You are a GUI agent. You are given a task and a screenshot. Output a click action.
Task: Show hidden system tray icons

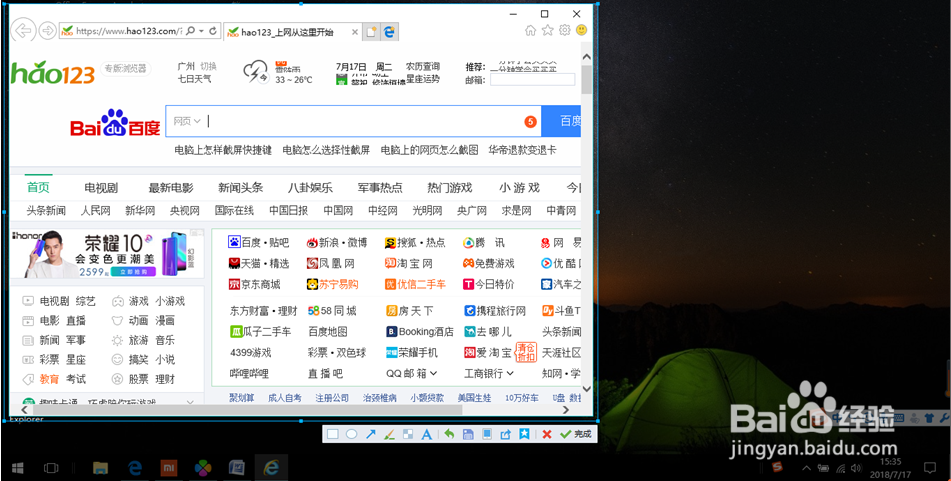(806, 468)
